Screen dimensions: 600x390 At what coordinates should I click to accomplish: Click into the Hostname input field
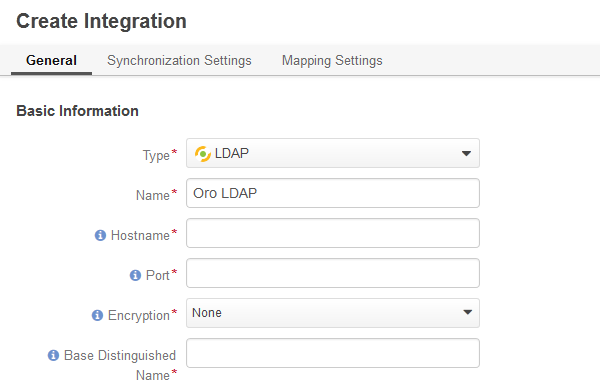(333, 233)
